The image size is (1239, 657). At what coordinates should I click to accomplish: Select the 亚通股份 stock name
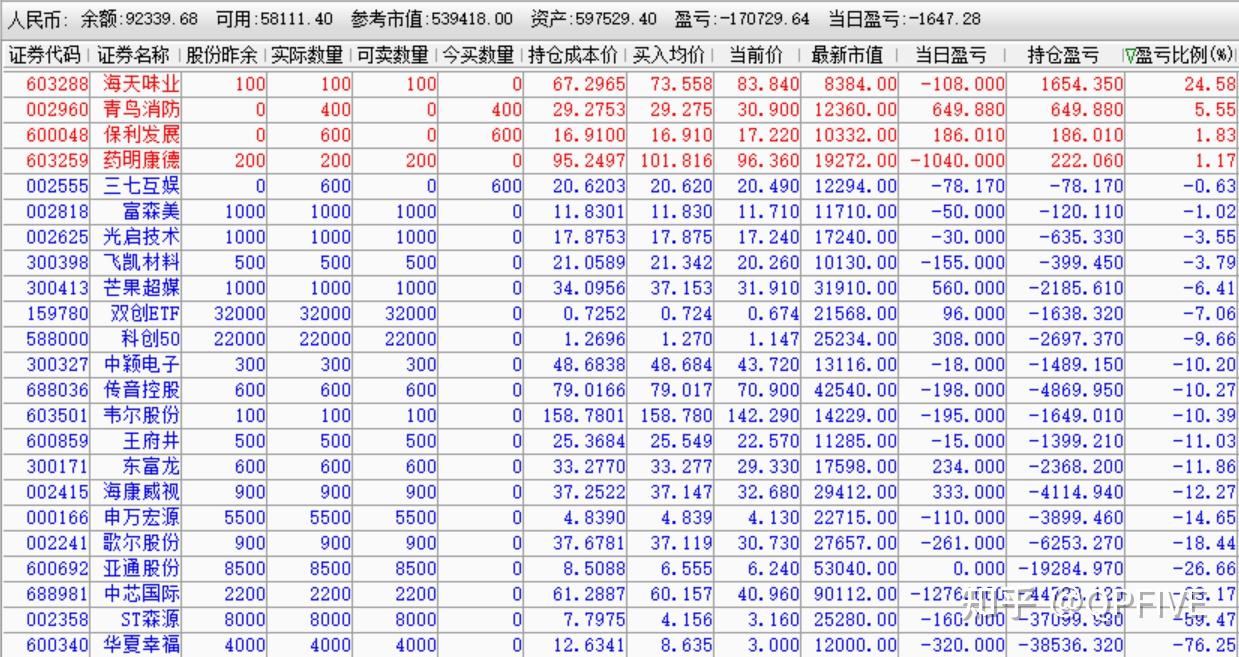coord(142,568)
